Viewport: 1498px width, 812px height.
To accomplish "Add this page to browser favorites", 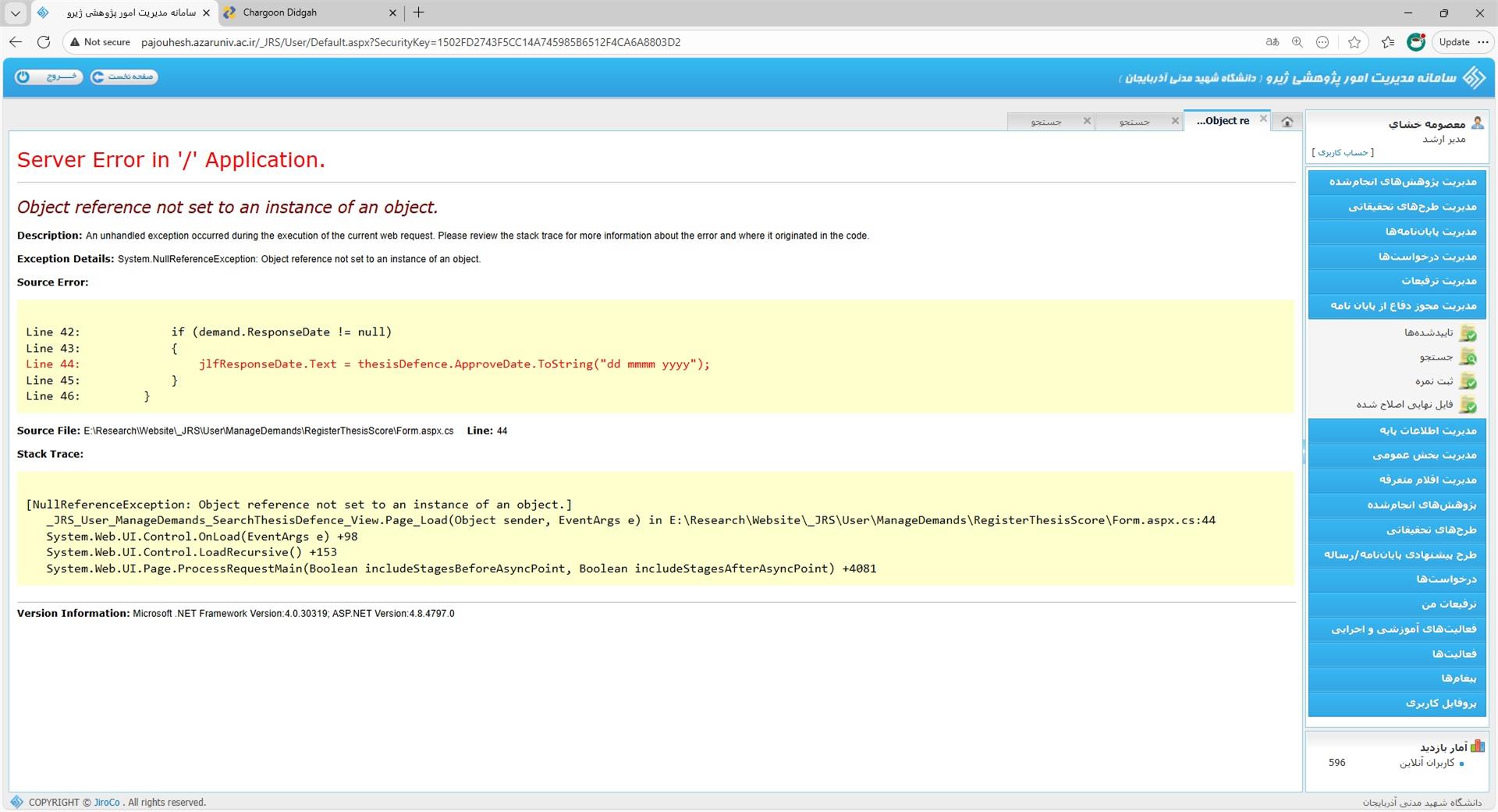I will 1354,42.
